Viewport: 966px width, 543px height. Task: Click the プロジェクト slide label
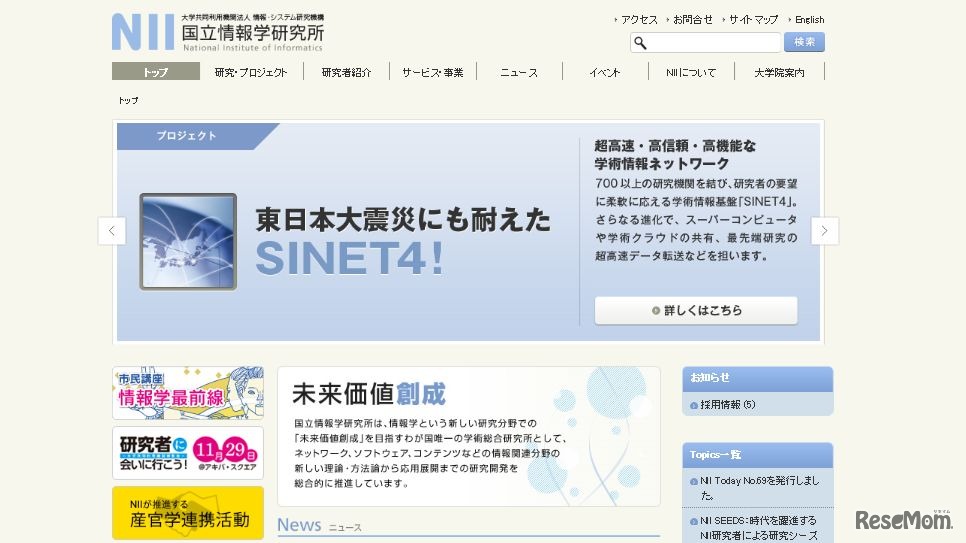(186, 136)
